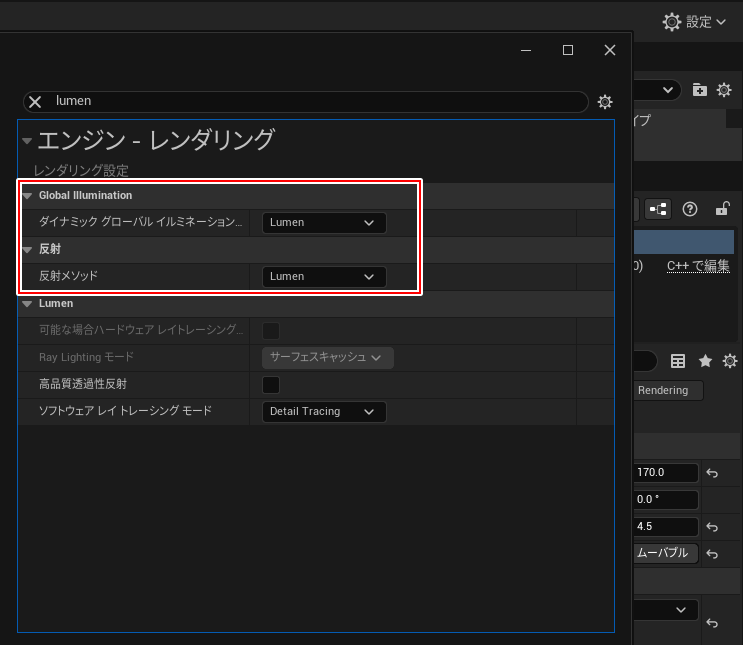Open project settings gear beside search bar
The height and width of the screenshot is (645, 743).
[x=605, y=102]
